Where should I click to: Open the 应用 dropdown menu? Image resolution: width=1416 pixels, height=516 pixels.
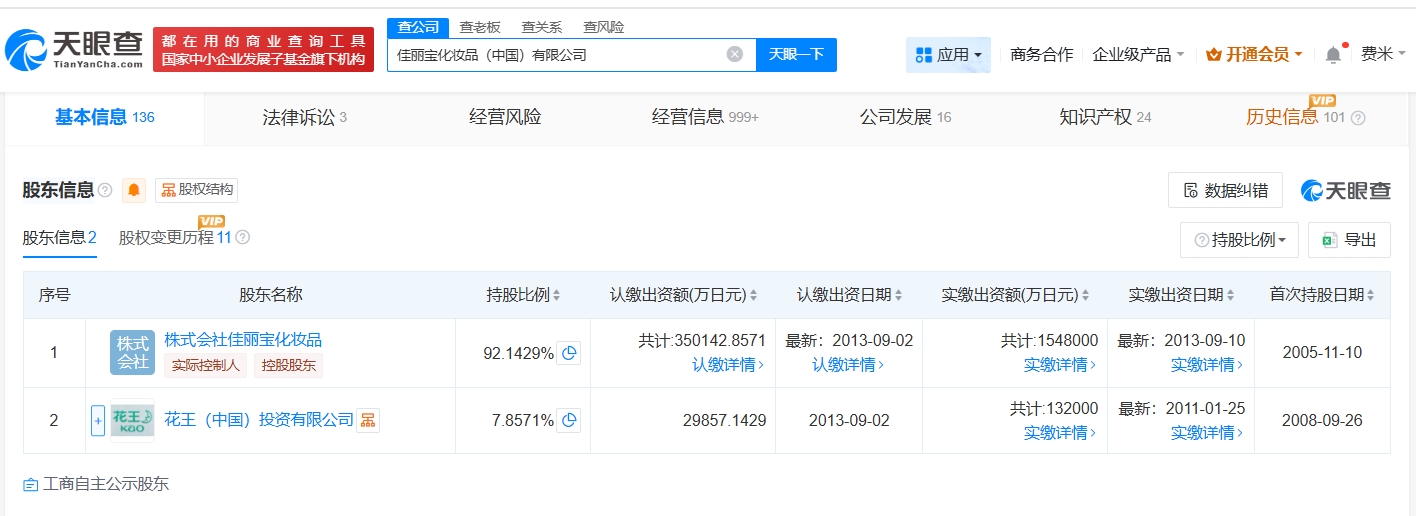(x=948, y=55)
